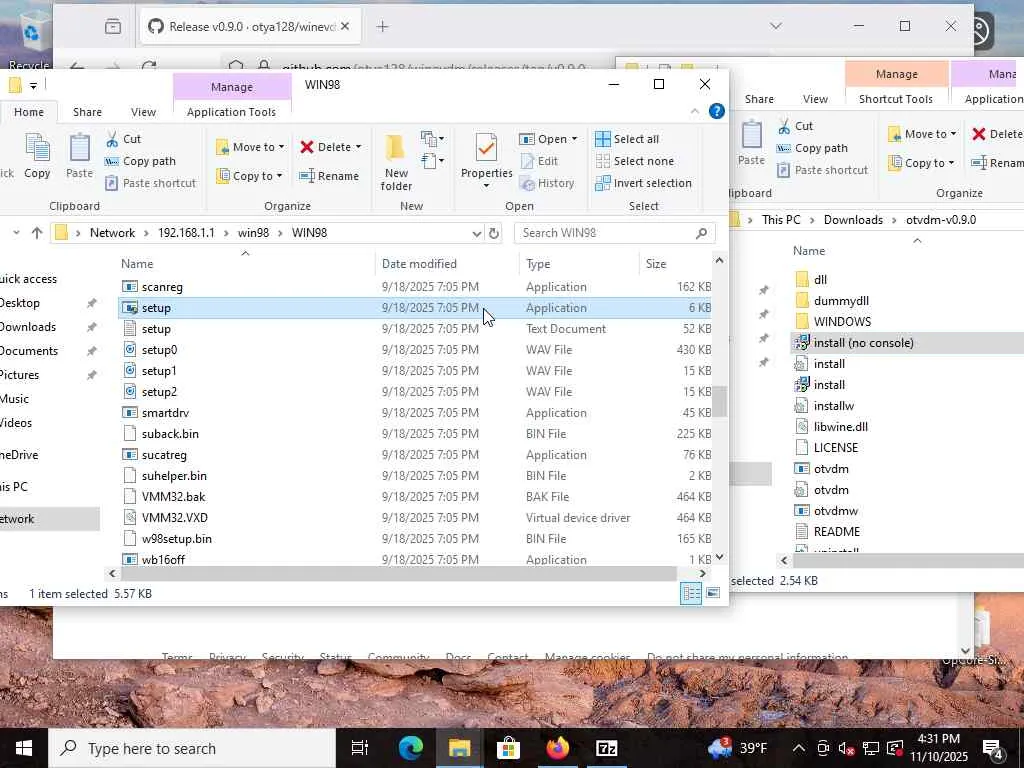Click Invert selection

[644, 184]
